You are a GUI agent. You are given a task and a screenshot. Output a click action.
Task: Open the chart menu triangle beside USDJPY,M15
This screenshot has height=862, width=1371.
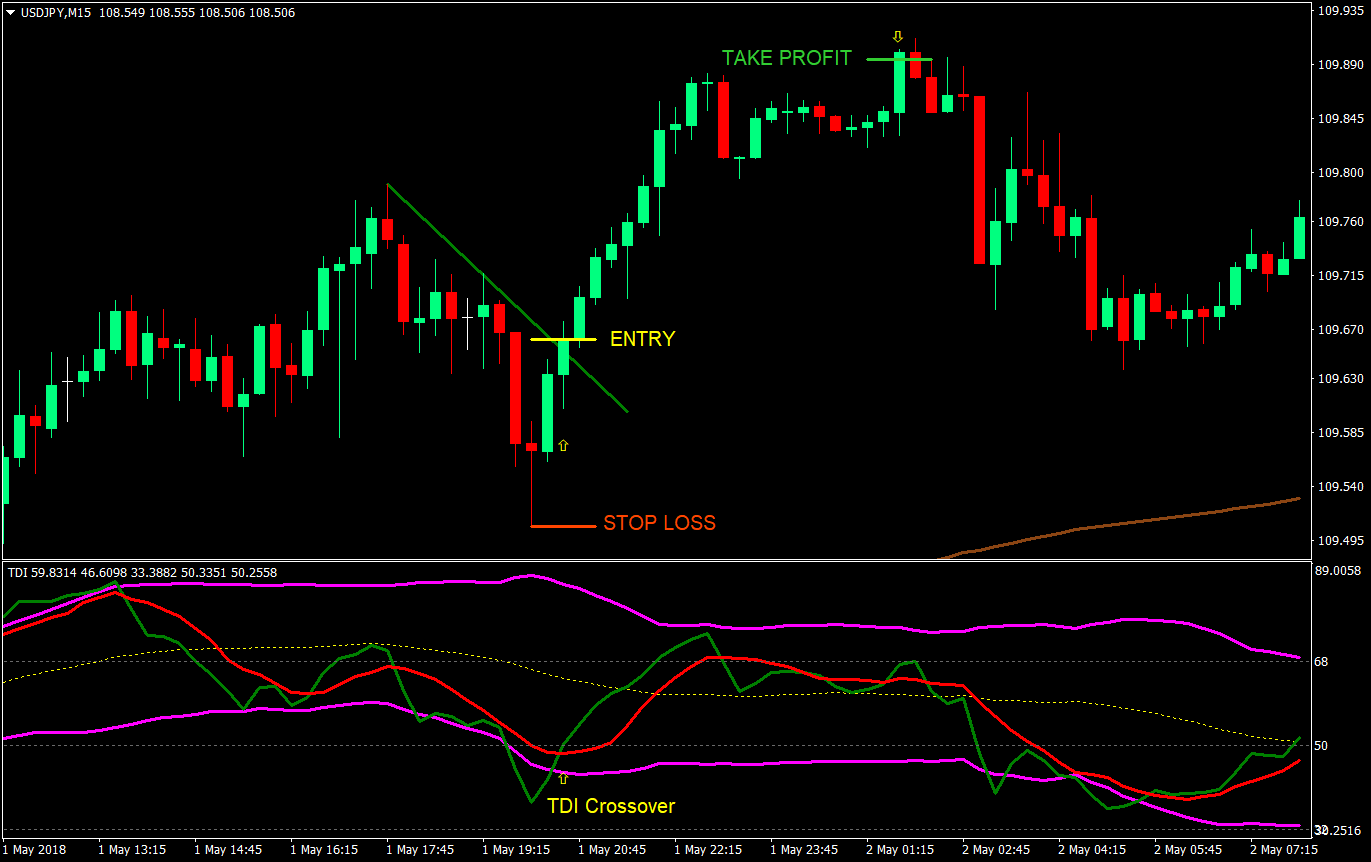[10, 13]
